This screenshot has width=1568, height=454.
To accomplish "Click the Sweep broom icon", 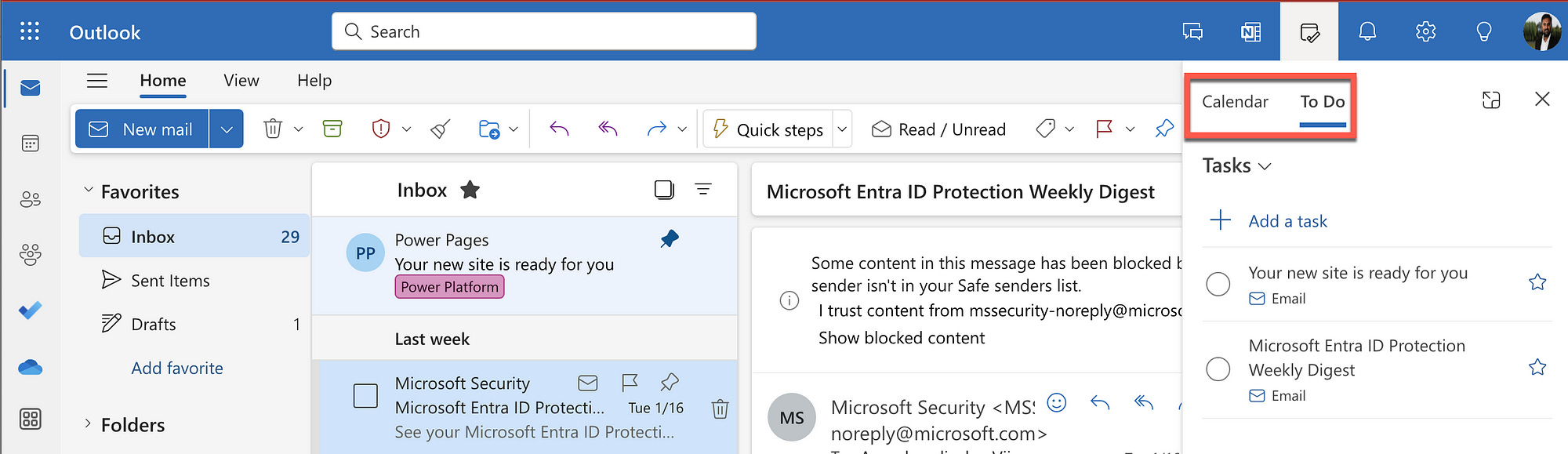I will click(441, 129).
